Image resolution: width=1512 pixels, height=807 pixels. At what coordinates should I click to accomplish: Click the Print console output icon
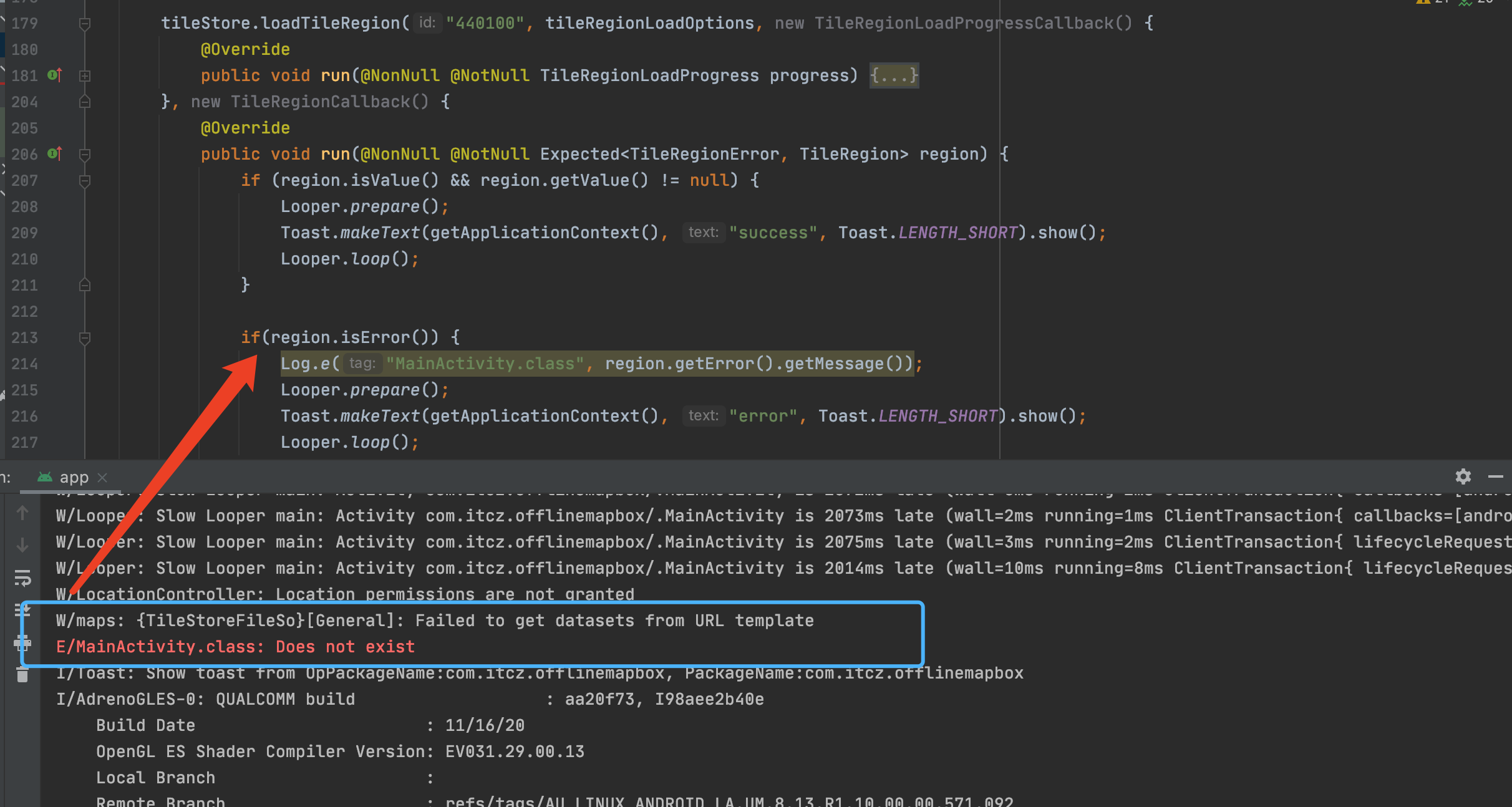pyautogui.click(x=22, y=642)
